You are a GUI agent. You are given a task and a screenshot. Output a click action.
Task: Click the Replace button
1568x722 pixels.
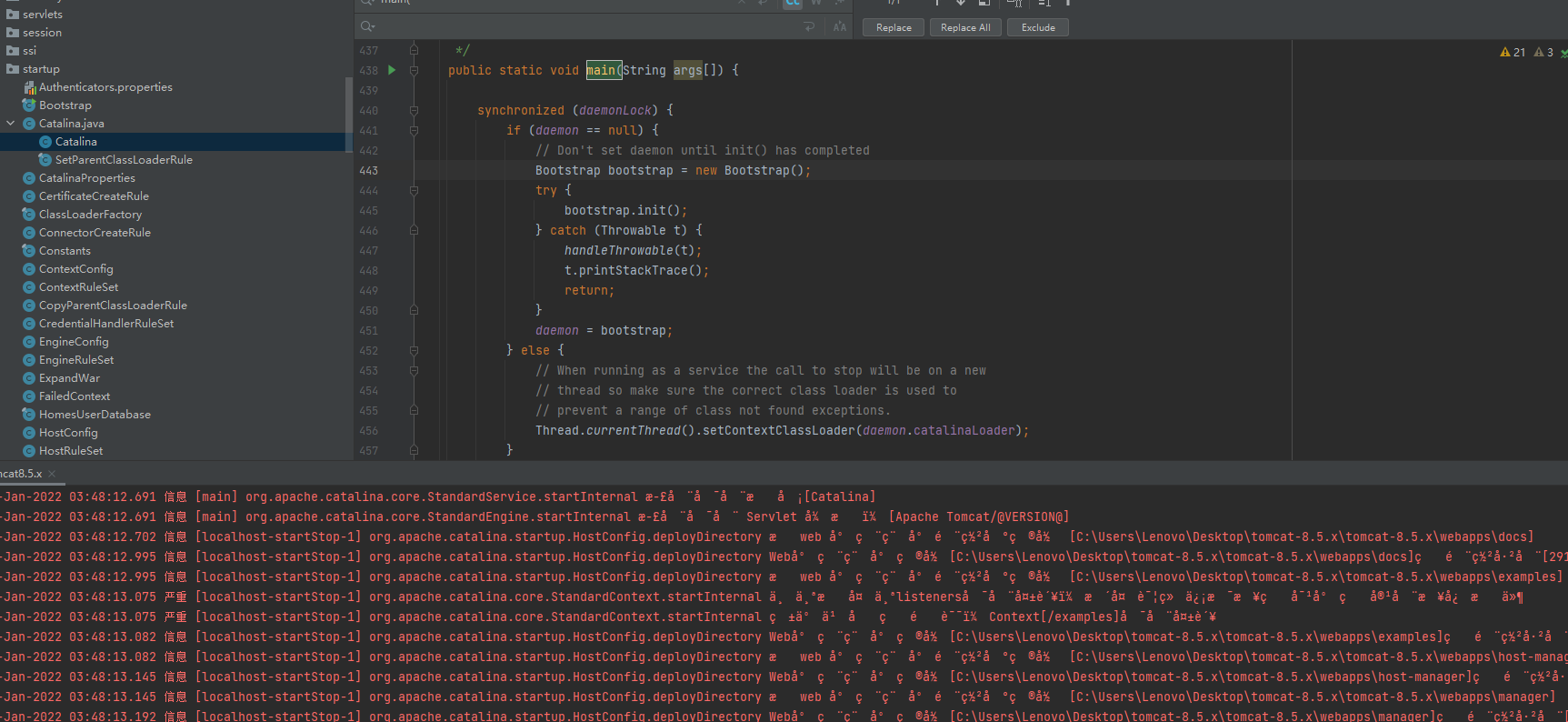(x=894, y=27)
